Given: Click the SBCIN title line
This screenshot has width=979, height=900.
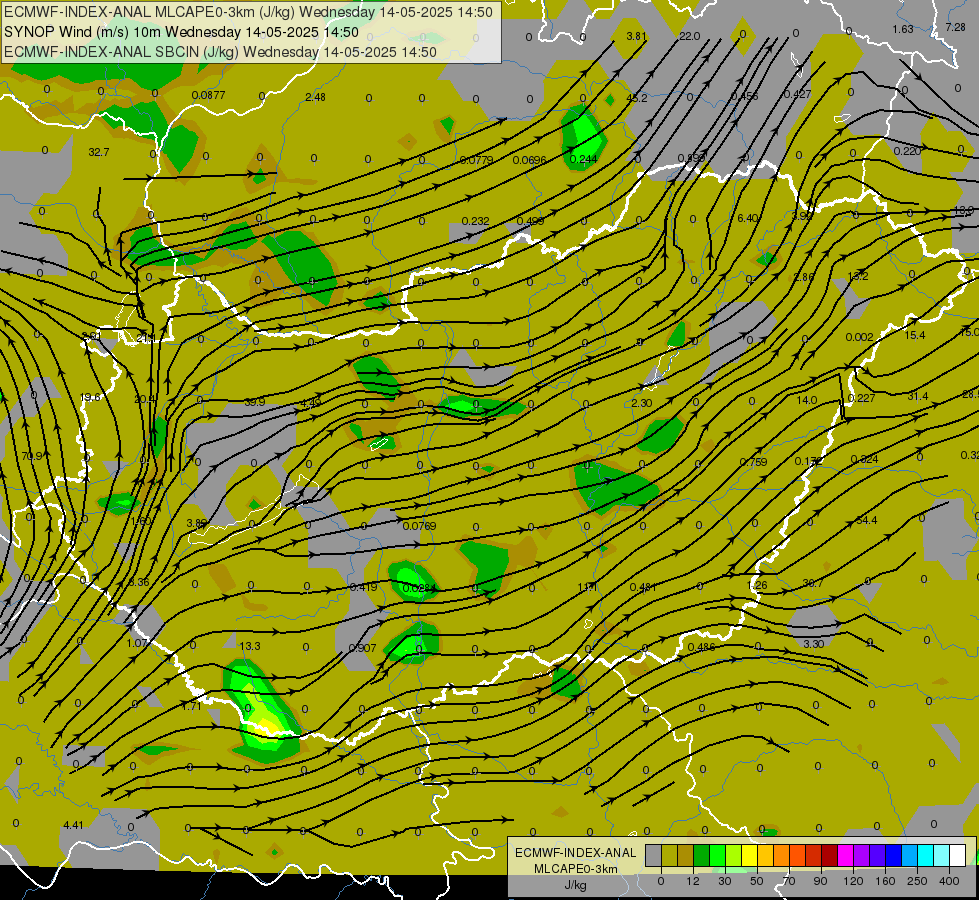Looking at the screenshot, I should (220, 52).
